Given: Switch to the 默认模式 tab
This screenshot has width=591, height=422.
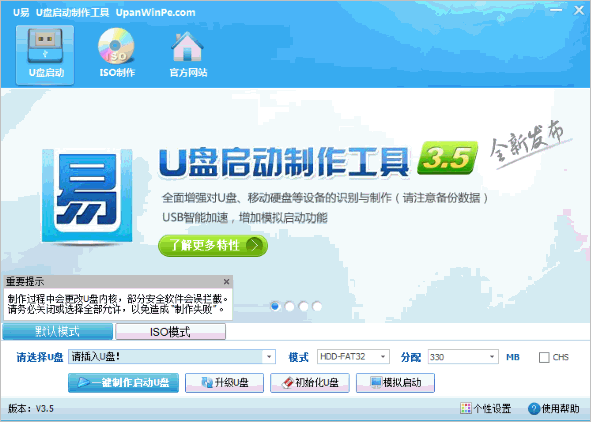Looking at the screenshot, I should click(58, 332).
